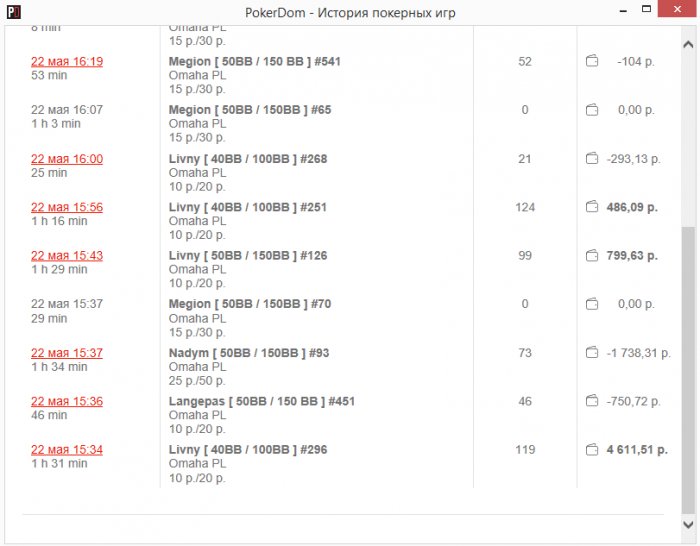This screenshot has height=546, width=700.
Task: Click hands count 21
Action: pyautogui.click(x=525, y=159)
